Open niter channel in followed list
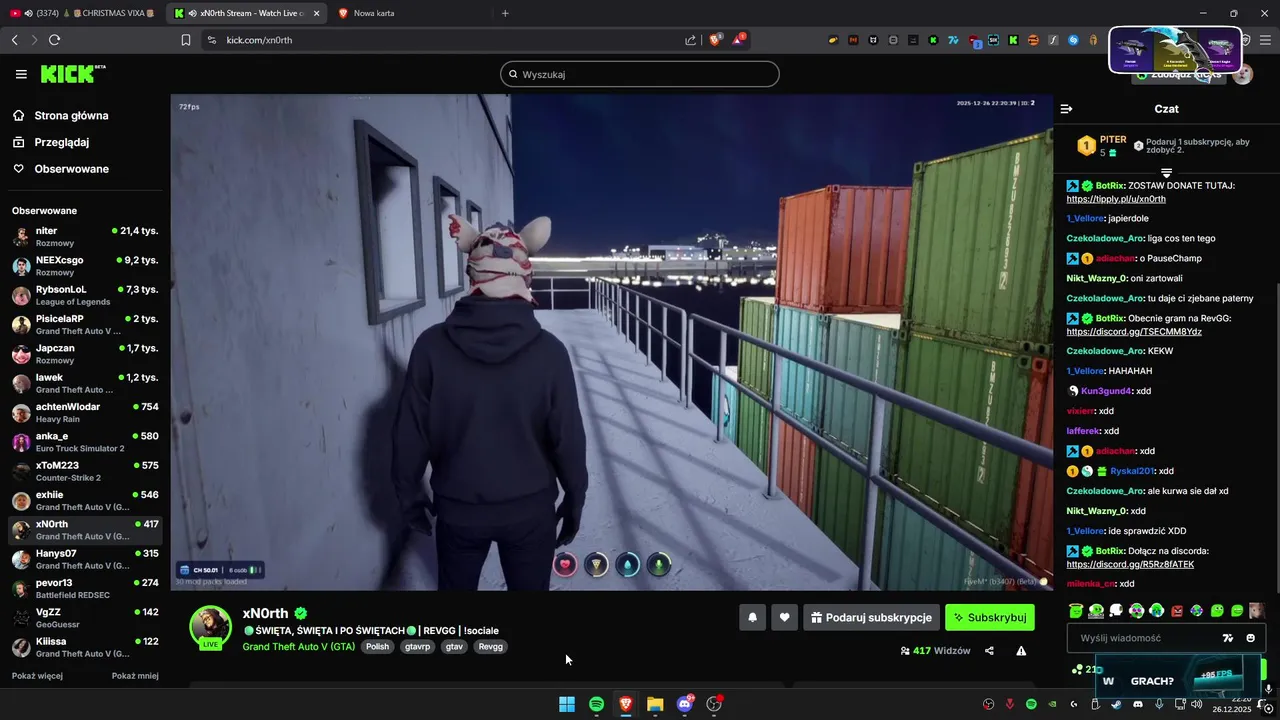This screenshot has height=720, width=1280. tap(85, 237)
